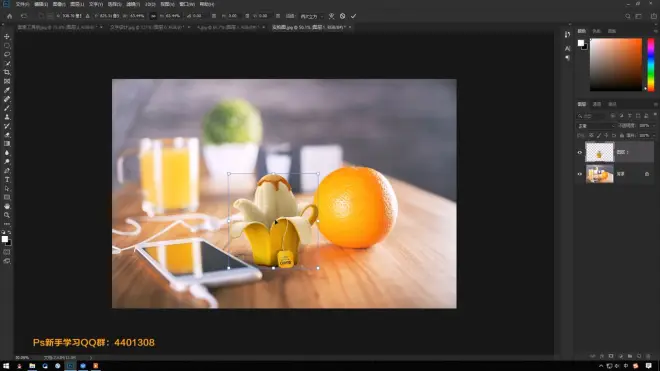Hide the 图层 1 layer
The height and width of the screenshot is (371, 660).
tap(580, 152)
